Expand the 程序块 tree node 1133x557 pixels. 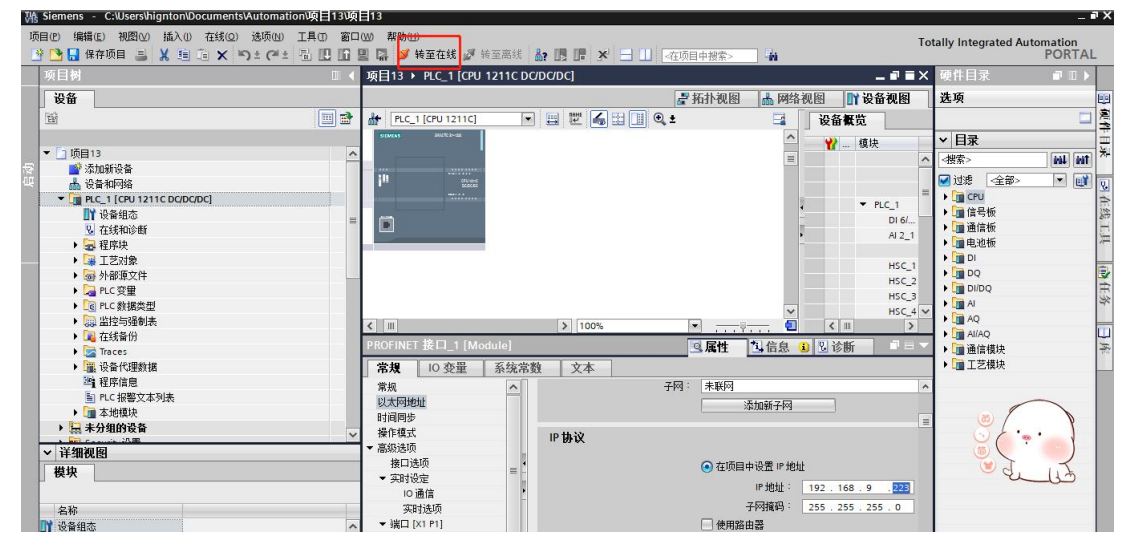click(77, 245)
